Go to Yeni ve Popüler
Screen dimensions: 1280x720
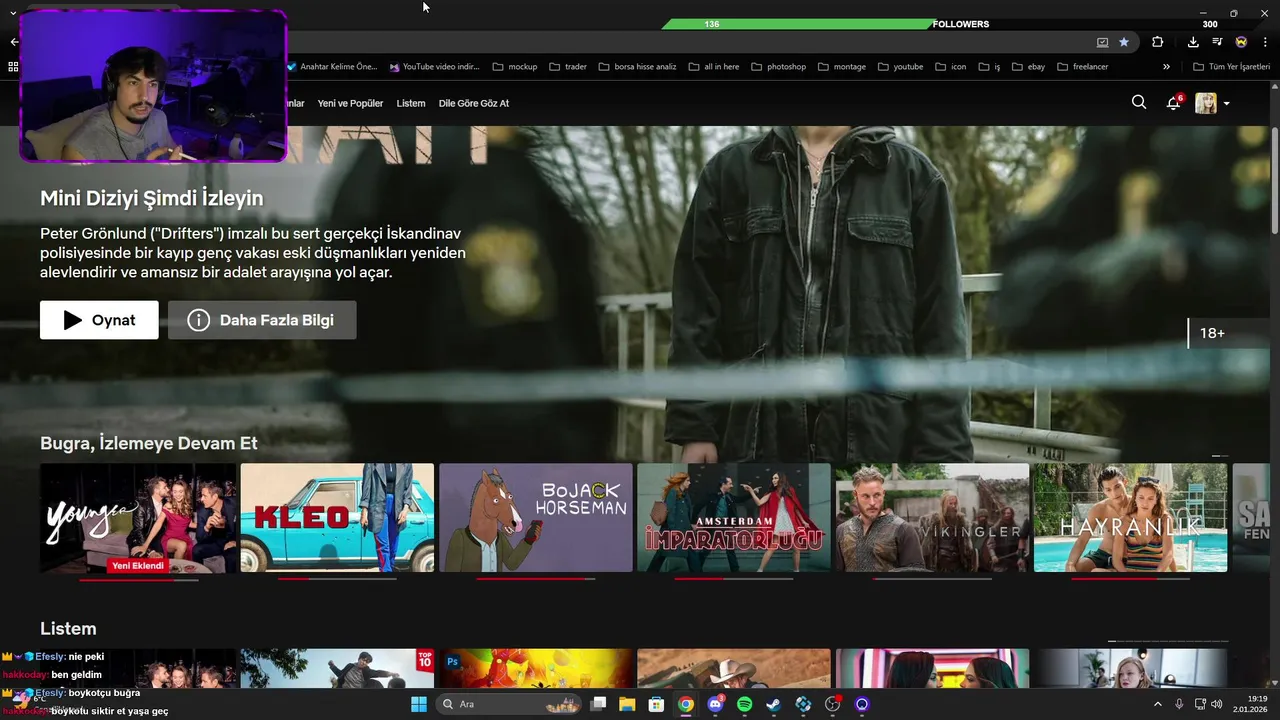[350, 103]
